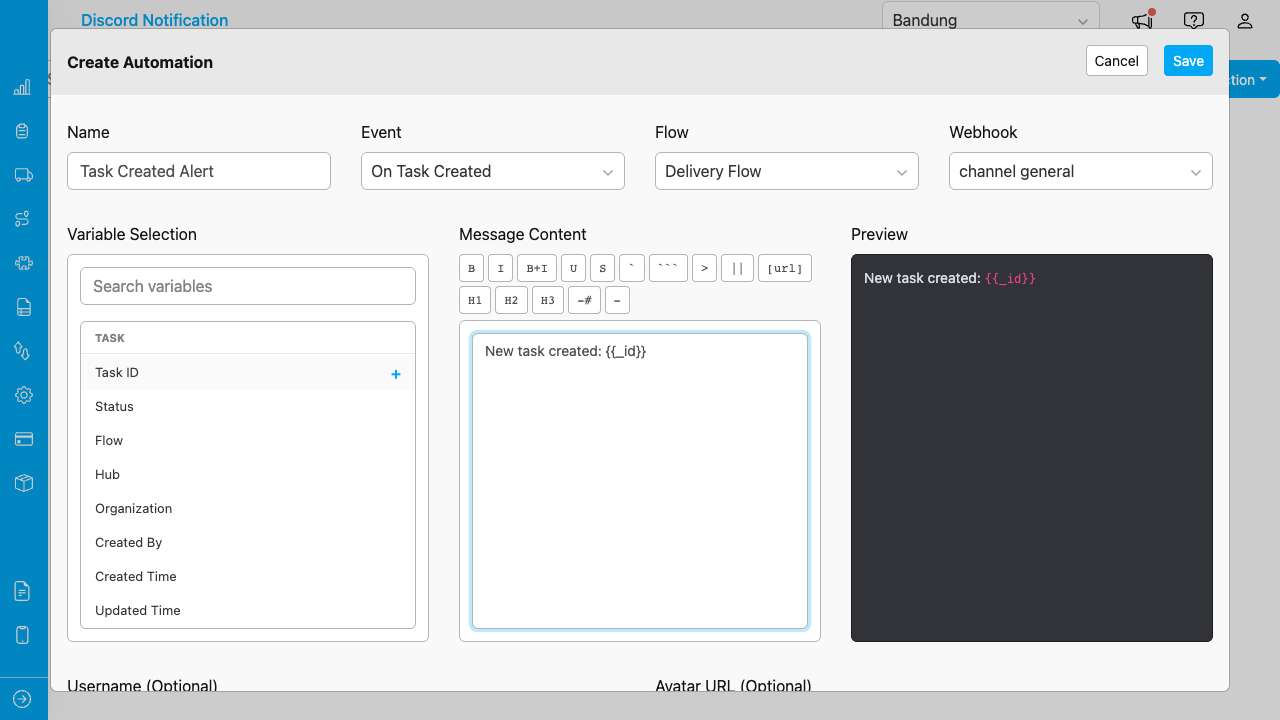Viewport: 1280px width, 720px height.
Task: Select the Status variable
Action: [x=248, y=407]
